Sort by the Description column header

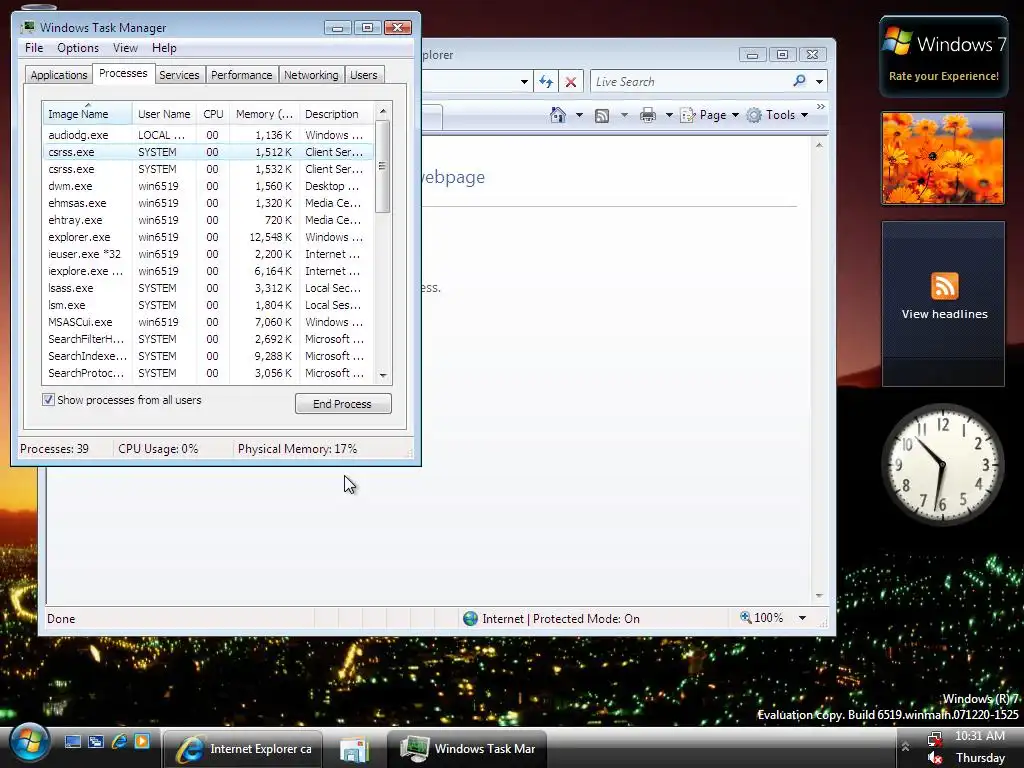[337, 114]
